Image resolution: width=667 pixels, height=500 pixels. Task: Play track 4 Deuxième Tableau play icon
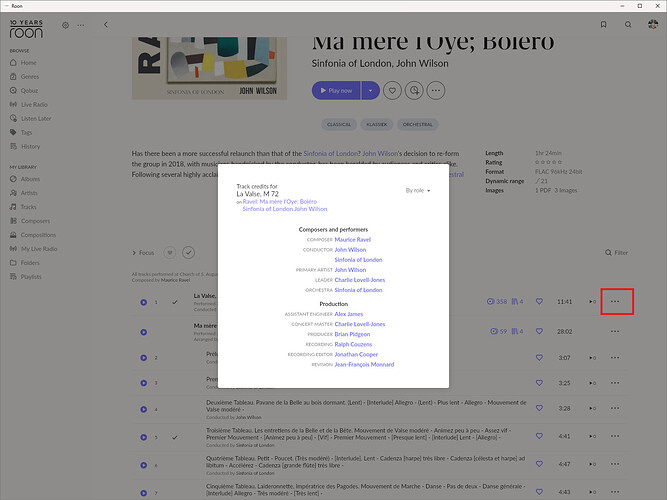point(144,409)
